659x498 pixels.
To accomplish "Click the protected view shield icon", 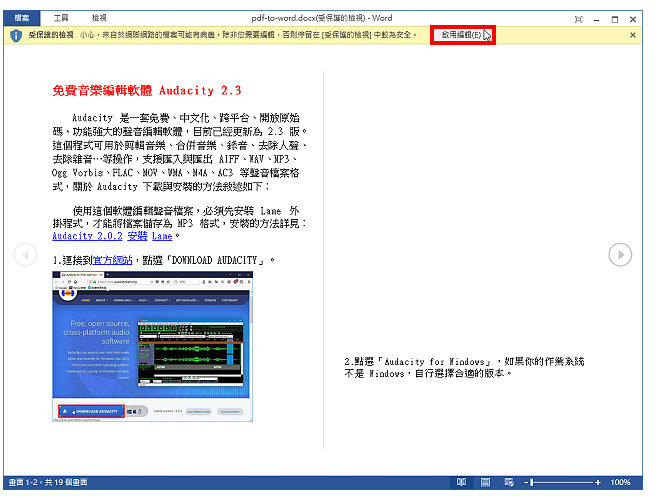I will tap(16, 35).
